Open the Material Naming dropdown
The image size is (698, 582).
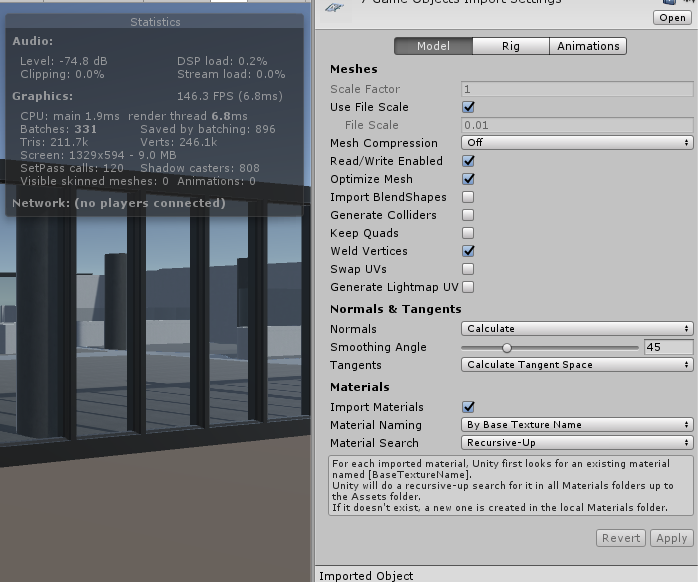[x=577, y=425]
